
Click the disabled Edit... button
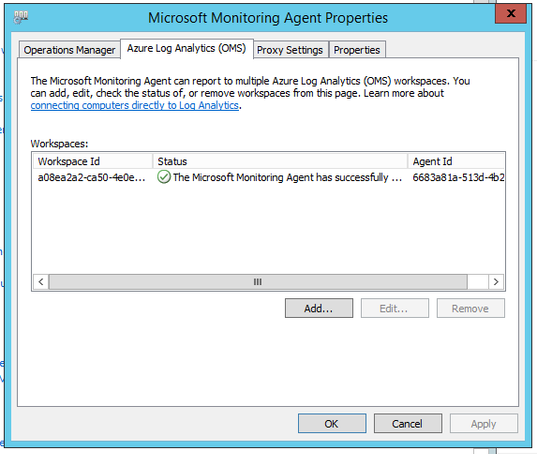395,308
